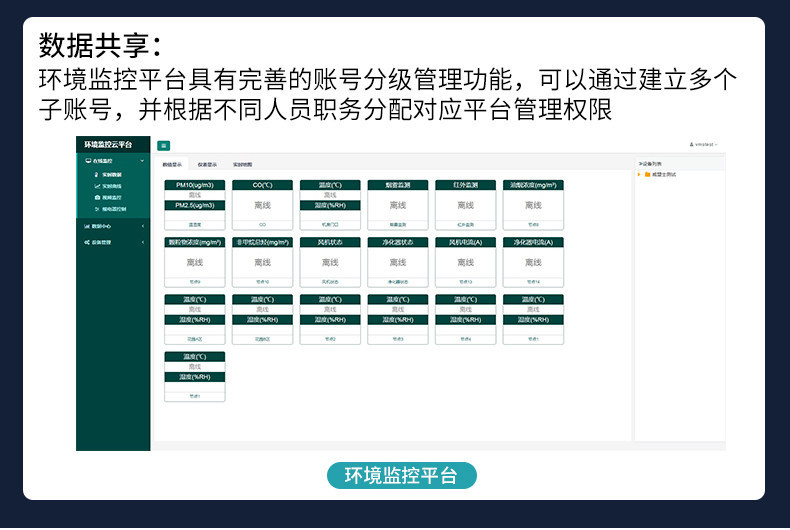Click the 花园B区 card footer link
This screenshot has height=530, width=790.
[262, 340]
